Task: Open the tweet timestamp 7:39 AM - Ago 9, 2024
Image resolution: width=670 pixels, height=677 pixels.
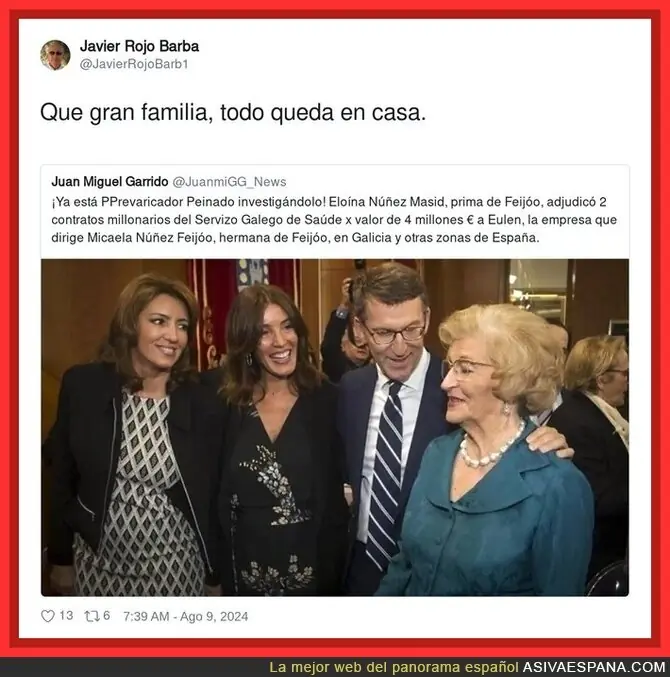Action: click(186, 616)
